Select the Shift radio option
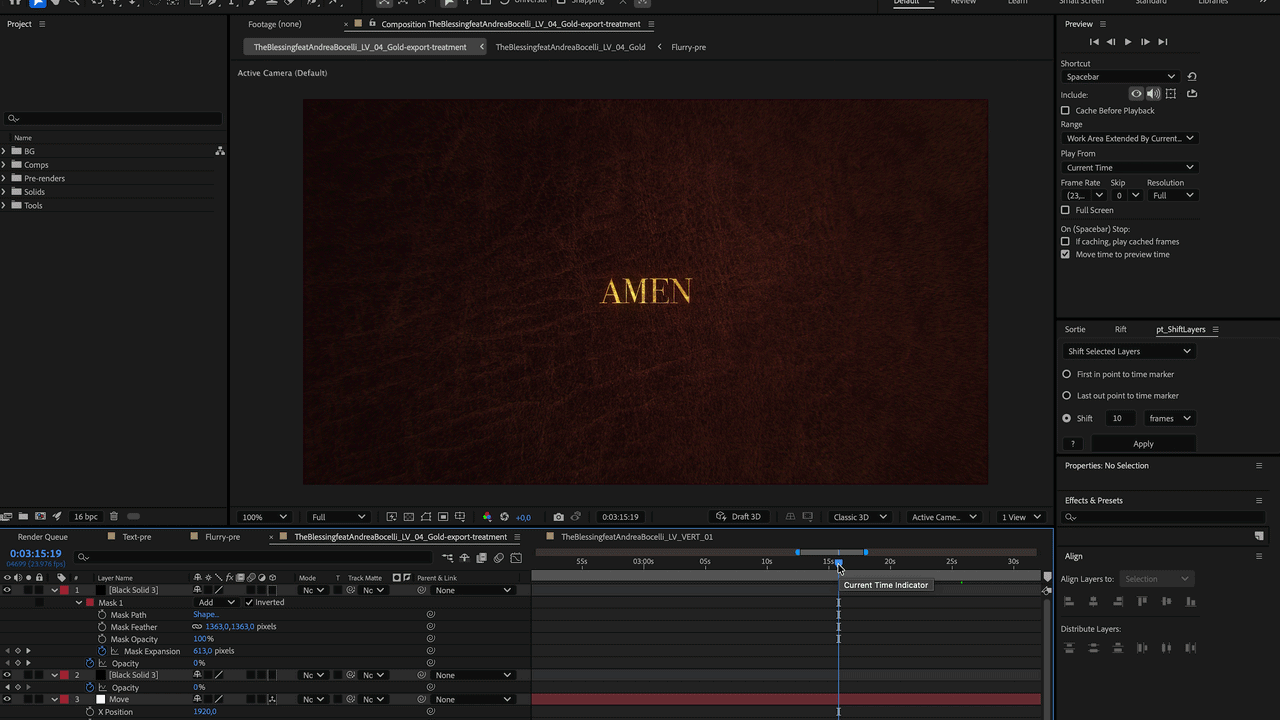 (x=1066, y=418)
